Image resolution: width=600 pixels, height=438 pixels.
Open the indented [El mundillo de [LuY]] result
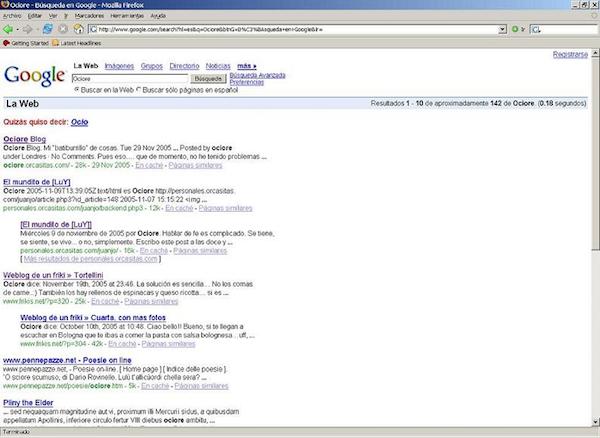[x=56, y=225]
